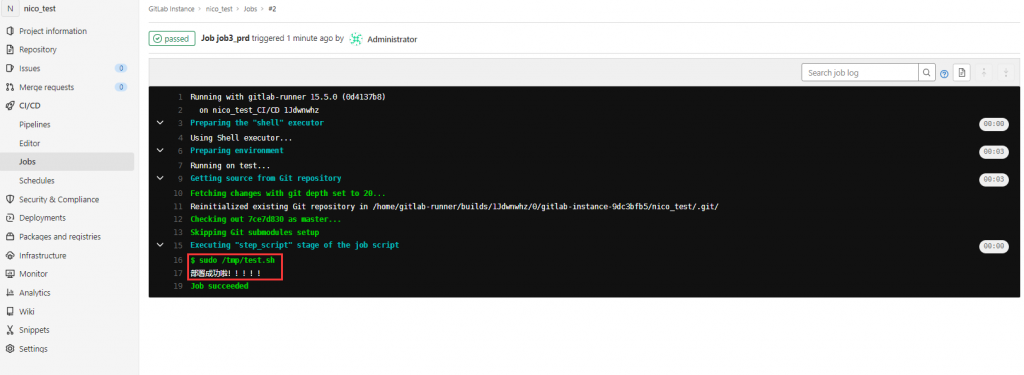Viewport: 1024px width, 375px height.
Task: Click the 'Job succeeded' log line
Action: (219, 286)
